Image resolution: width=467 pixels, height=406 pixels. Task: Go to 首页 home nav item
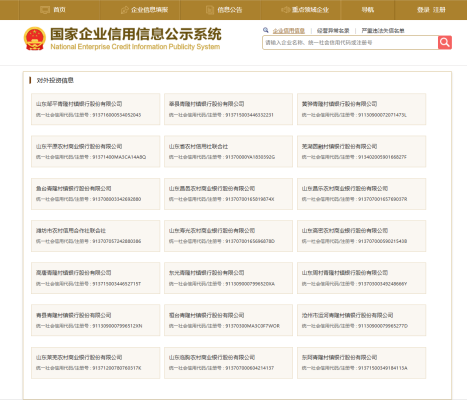[53, 10]
